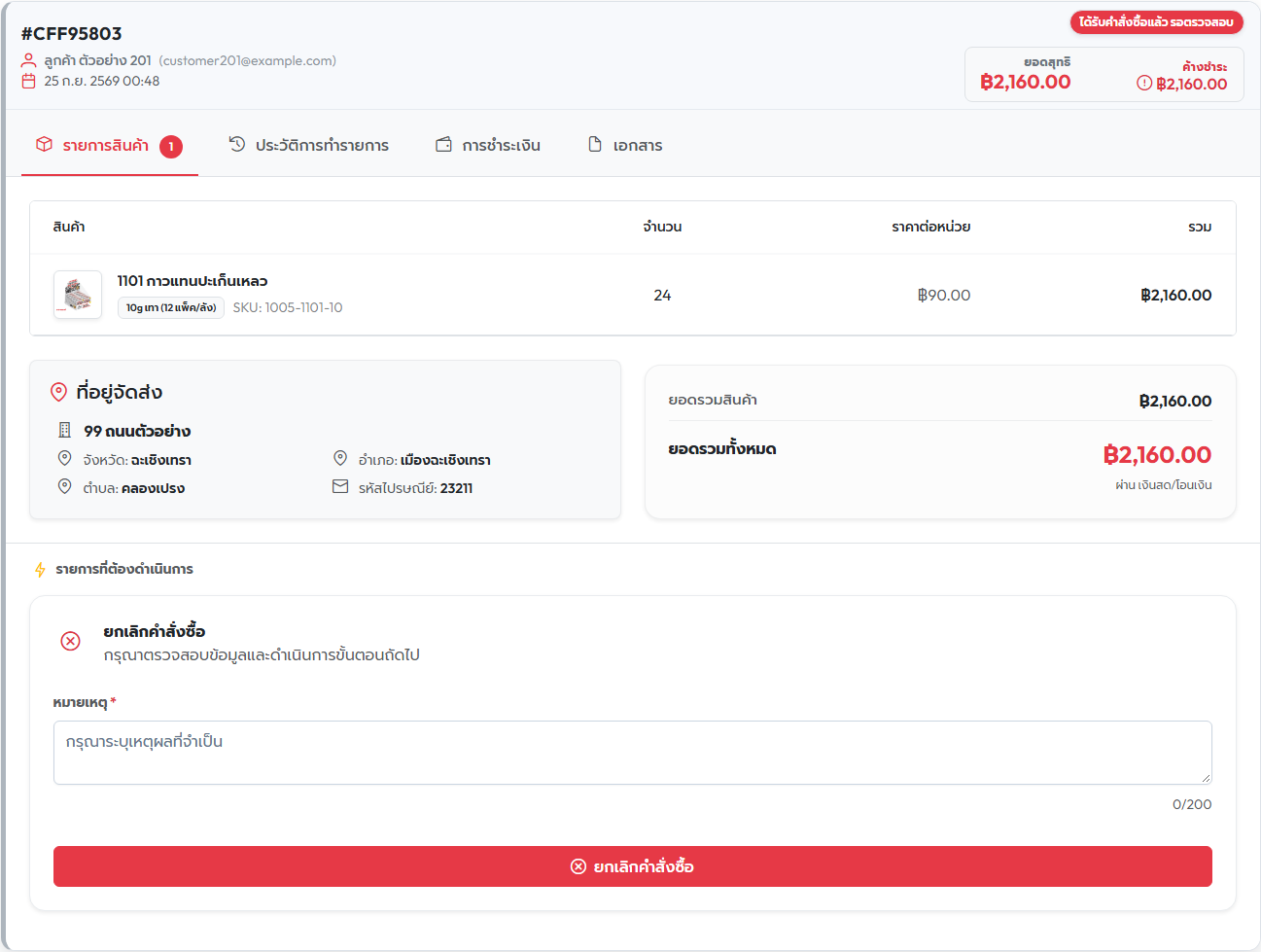The image size is (1261, 952).
Task: Open the รายการสินค้า tab
Action: [109, 146]
